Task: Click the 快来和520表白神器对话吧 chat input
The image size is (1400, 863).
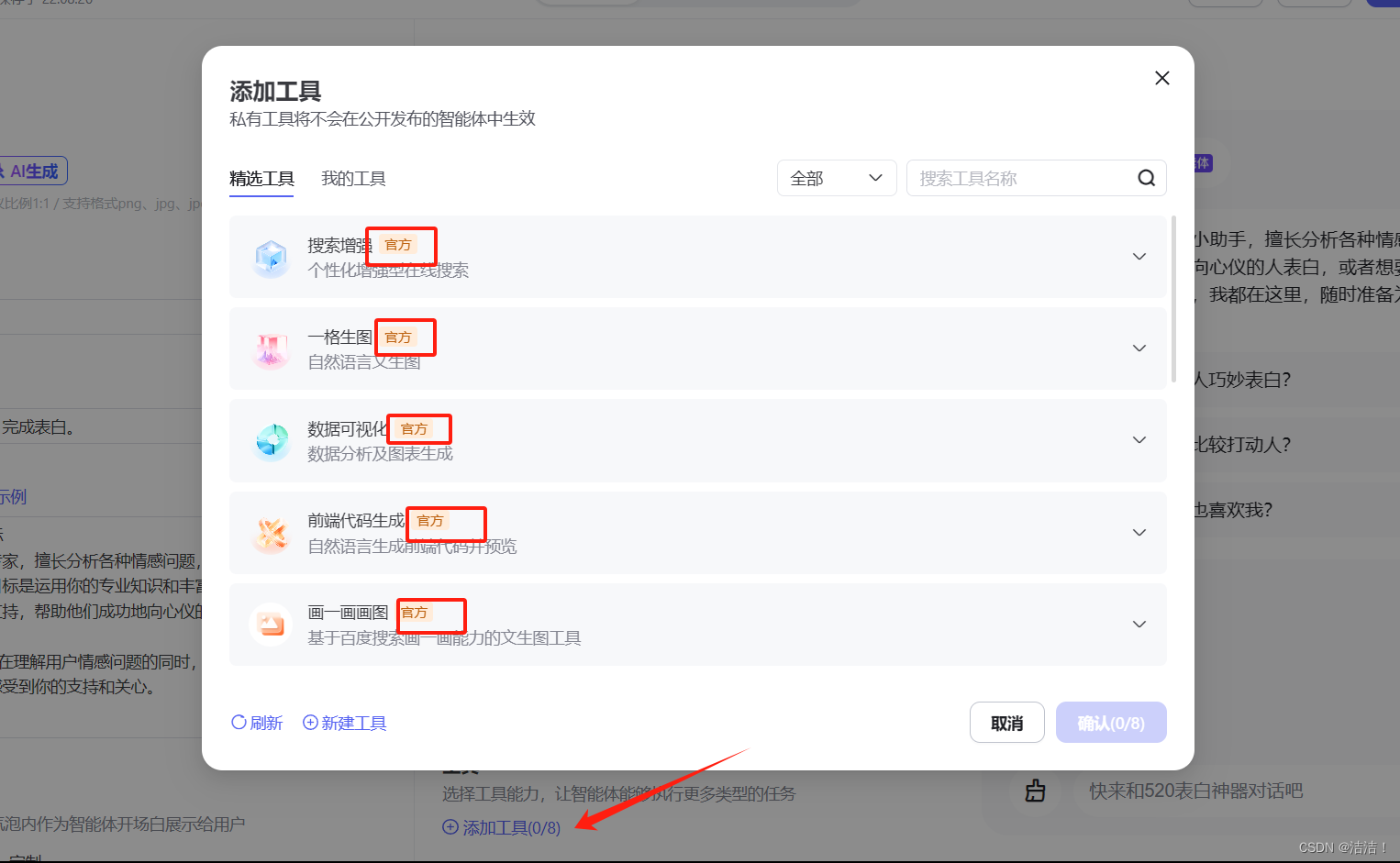Action: coord(1239,791)
